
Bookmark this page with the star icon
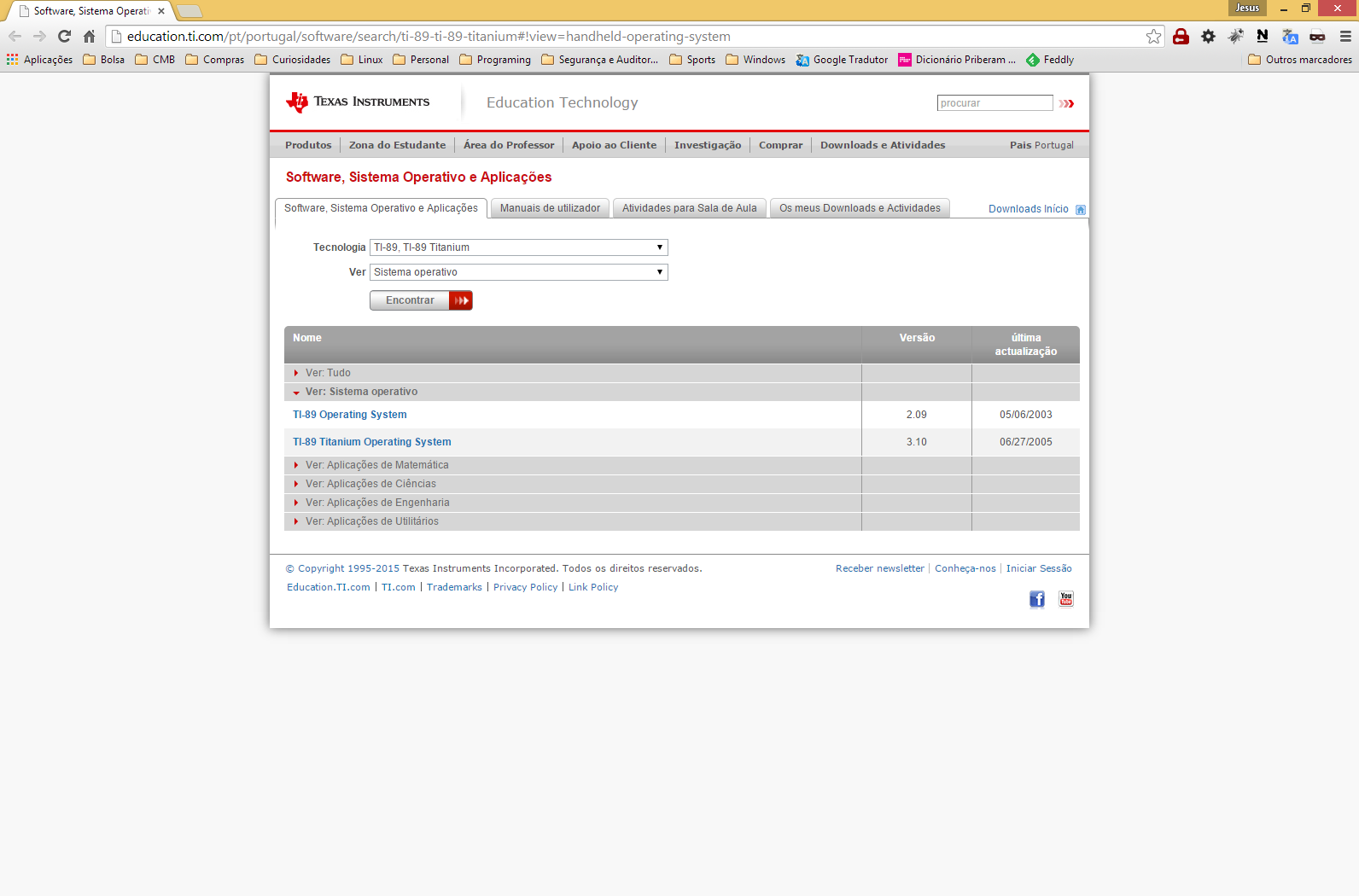click(1153, 36)
